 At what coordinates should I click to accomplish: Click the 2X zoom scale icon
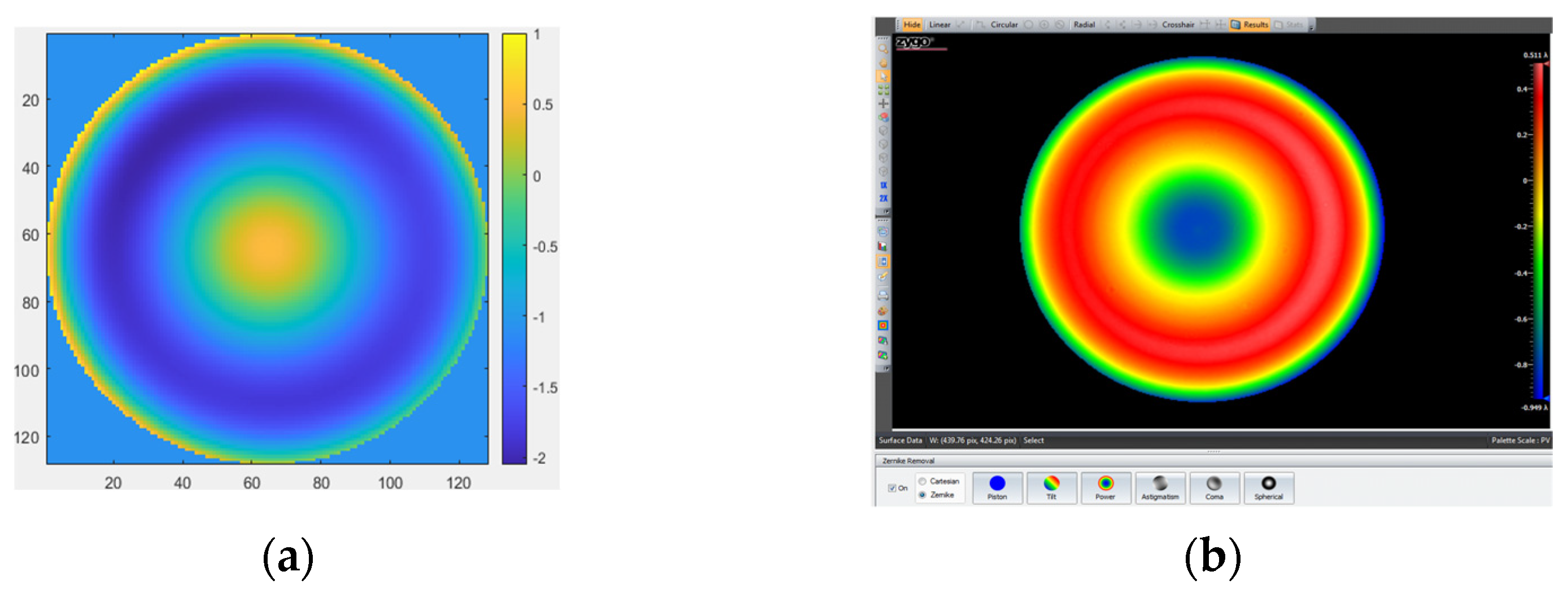(883, 198)
